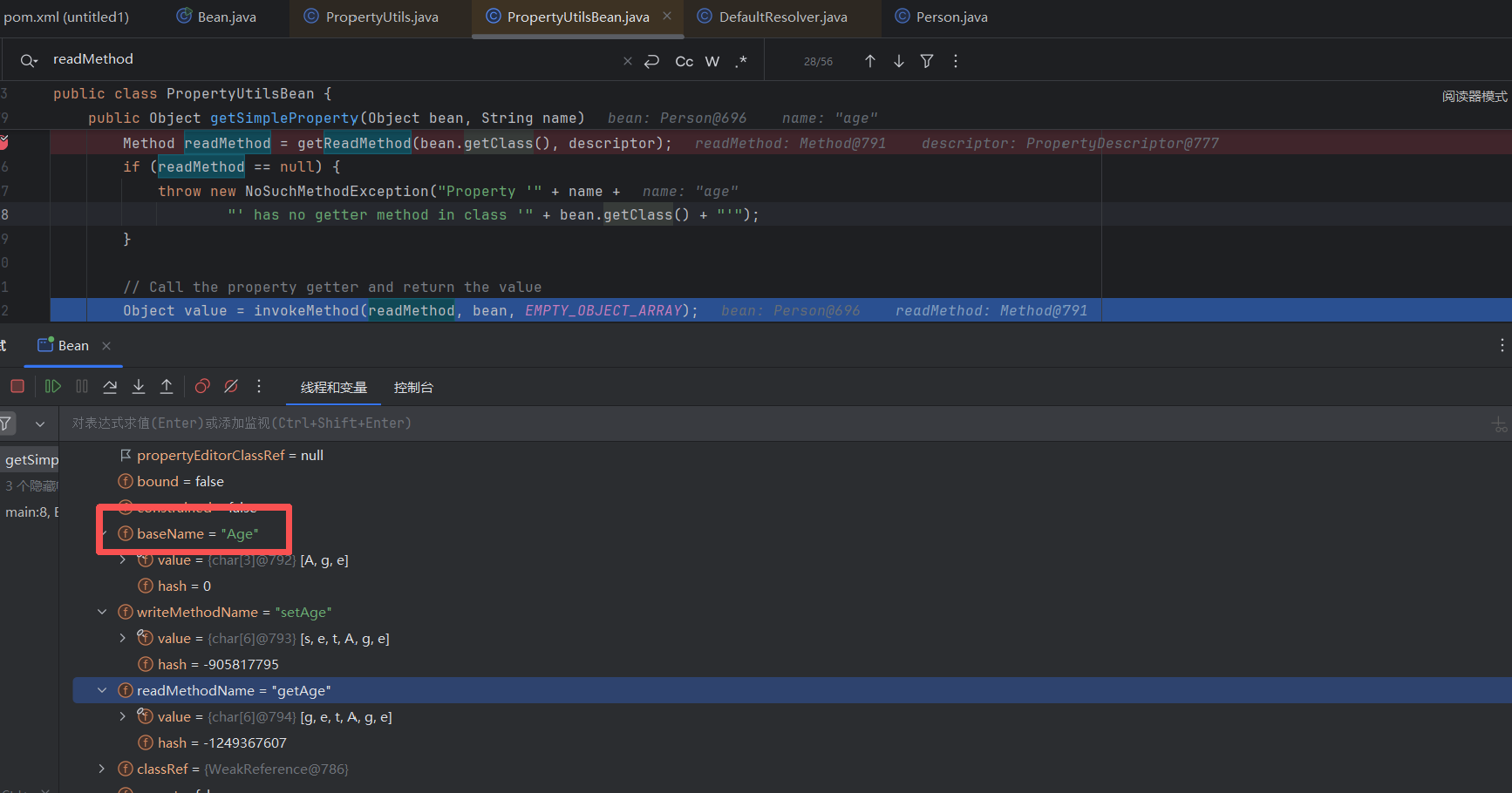Stop the debug session with the red square
Image resolution: width=1512 pixels, height=793 pixels.
click(x=17, y=386)
